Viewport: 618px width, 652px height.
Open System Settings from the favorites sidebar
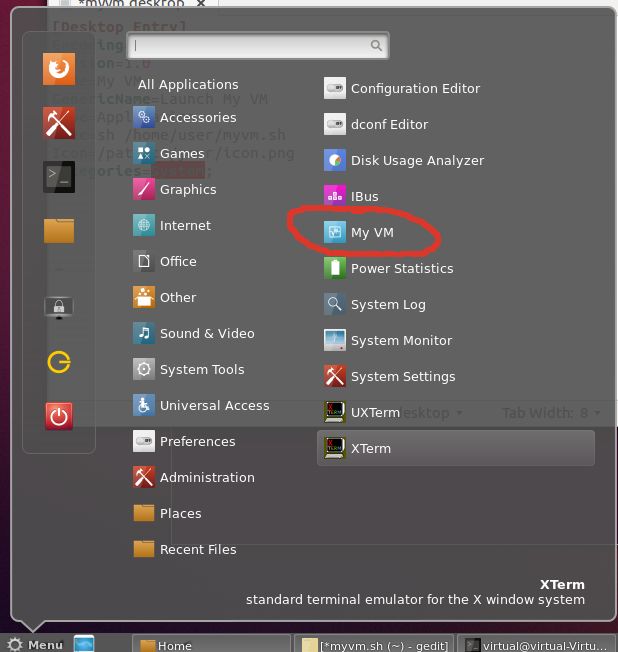tap(59, 123)
